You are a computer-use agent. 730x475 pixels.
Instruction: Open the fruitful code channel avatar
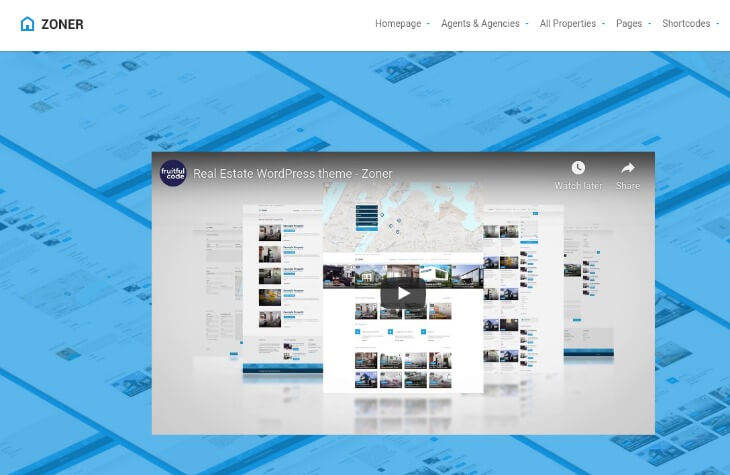[173, 173]
